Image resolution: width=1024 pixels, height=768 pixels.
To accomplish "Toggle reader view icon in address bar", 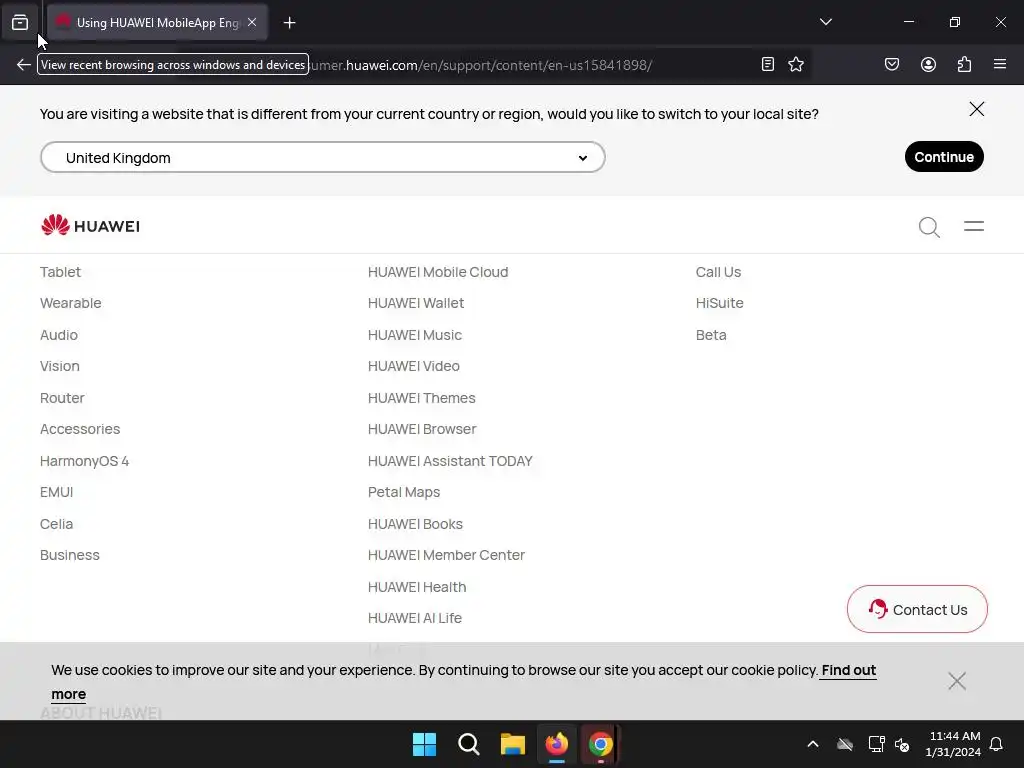I will pos(768,64).
